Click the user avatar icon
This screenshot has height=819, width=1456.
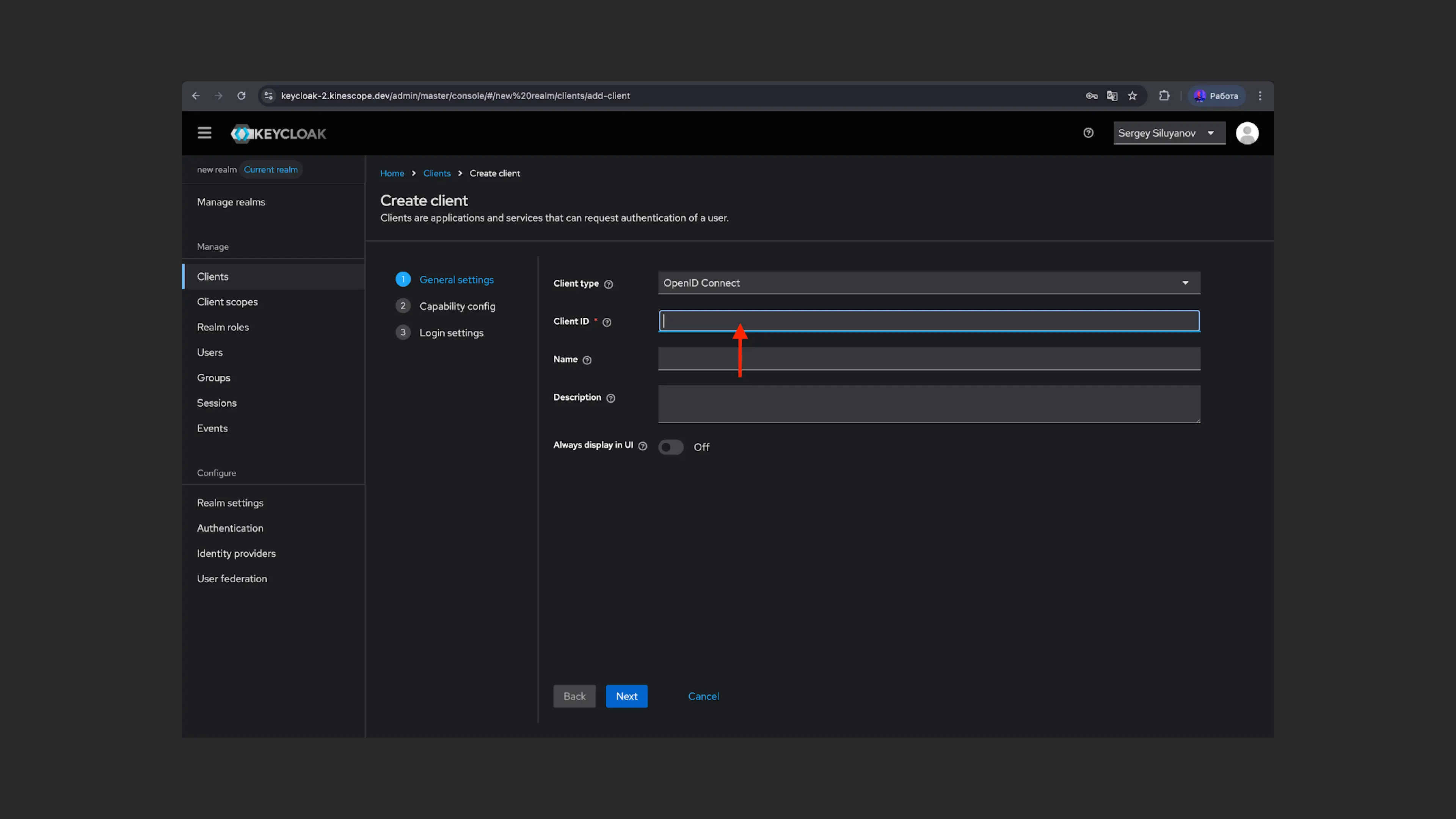click(1247, 133)
